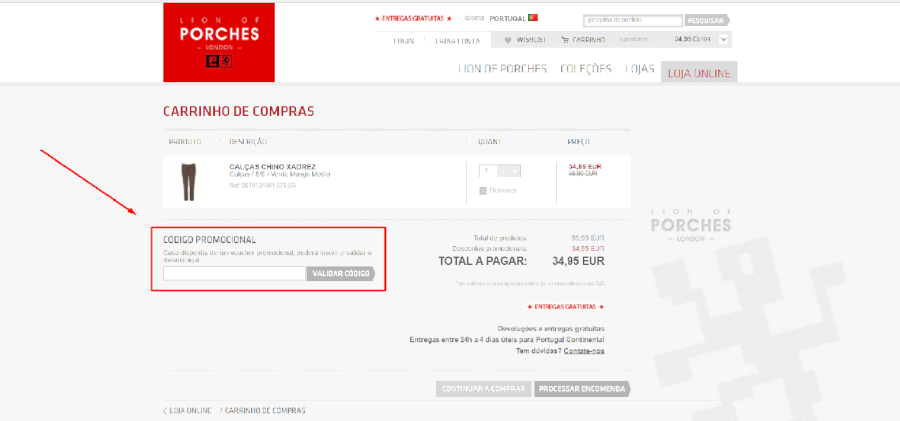
Task: Click the Lion of Porches logo
Action: click(x=218, y=41)
